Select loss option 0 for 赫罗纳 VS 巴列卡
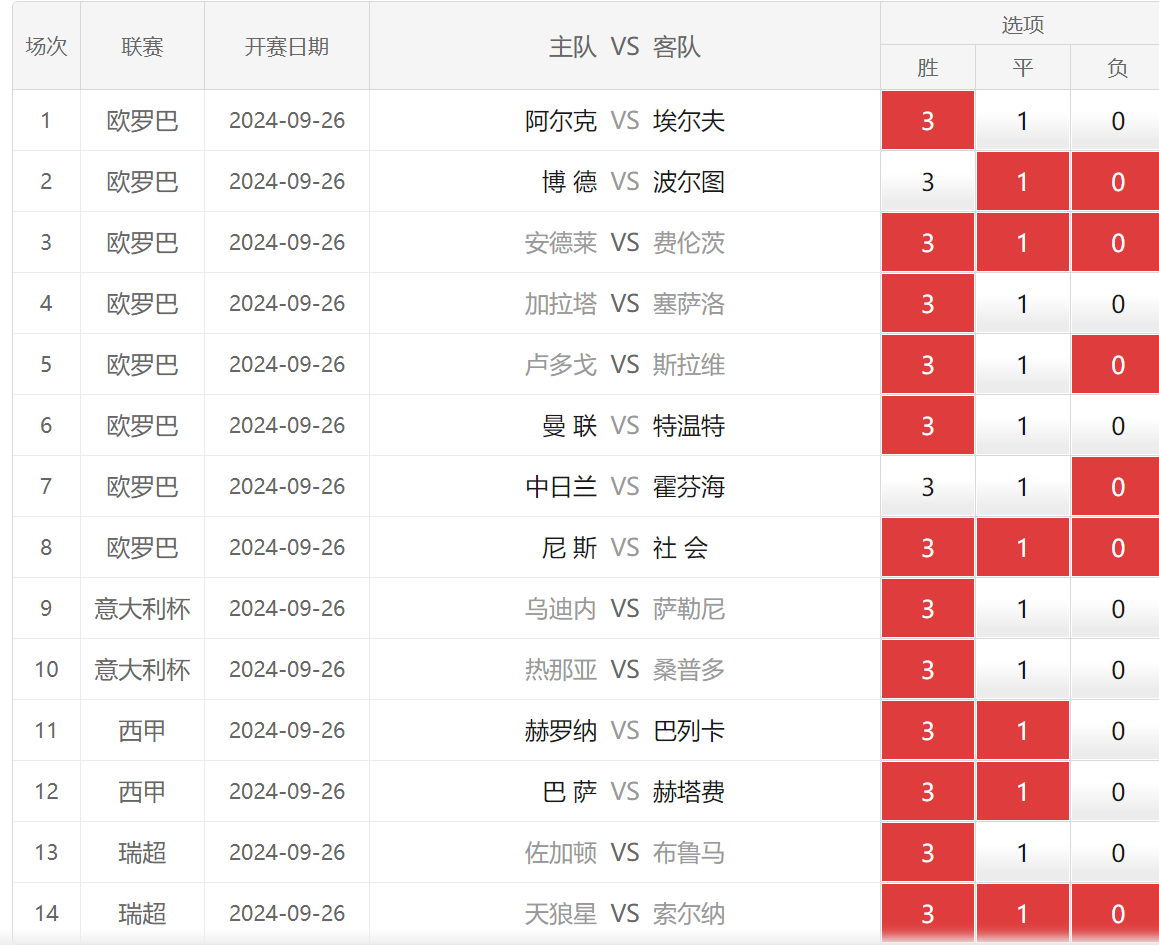 [1116, 730]
